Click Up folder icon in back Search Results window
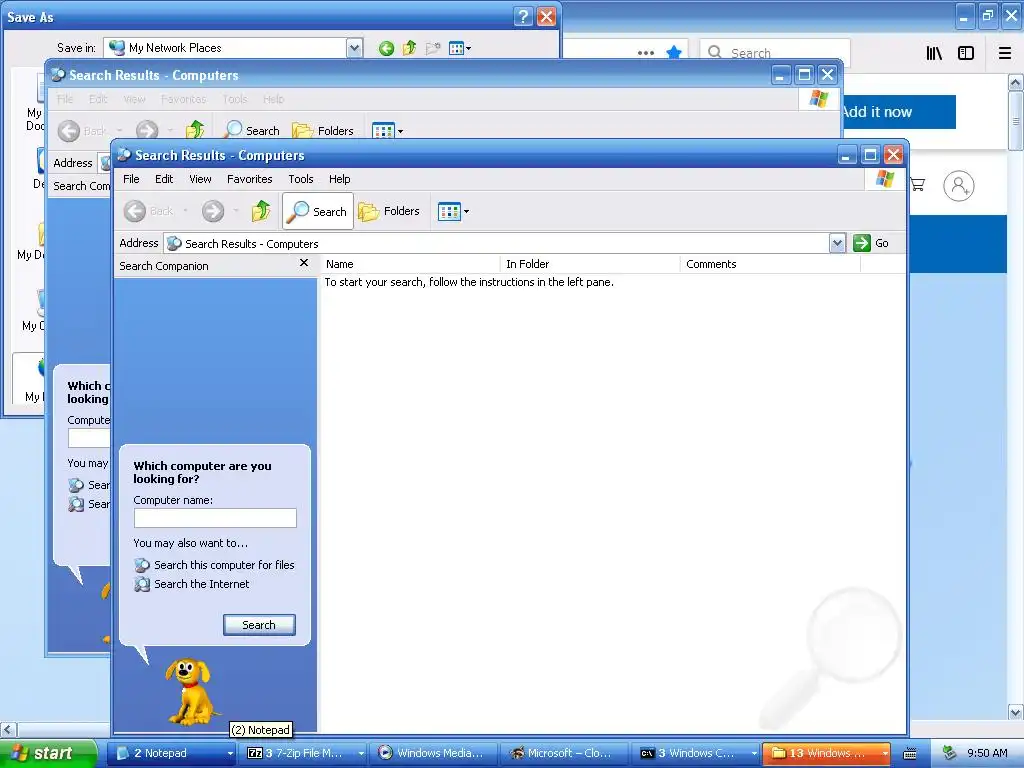The width and height of the screenshot is (1024, 768). coord(195,130)
